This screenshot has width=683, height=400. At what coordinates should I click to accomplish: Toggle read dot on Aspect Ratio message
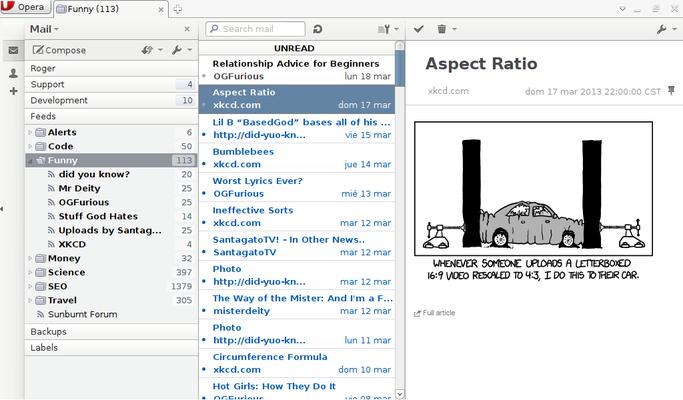click(204, 105)
